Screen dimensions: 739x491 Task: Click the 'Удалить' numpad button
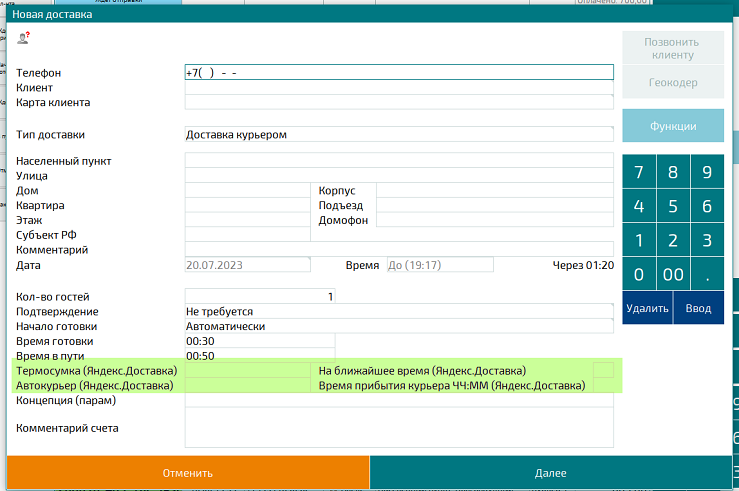tap(647, 308)
